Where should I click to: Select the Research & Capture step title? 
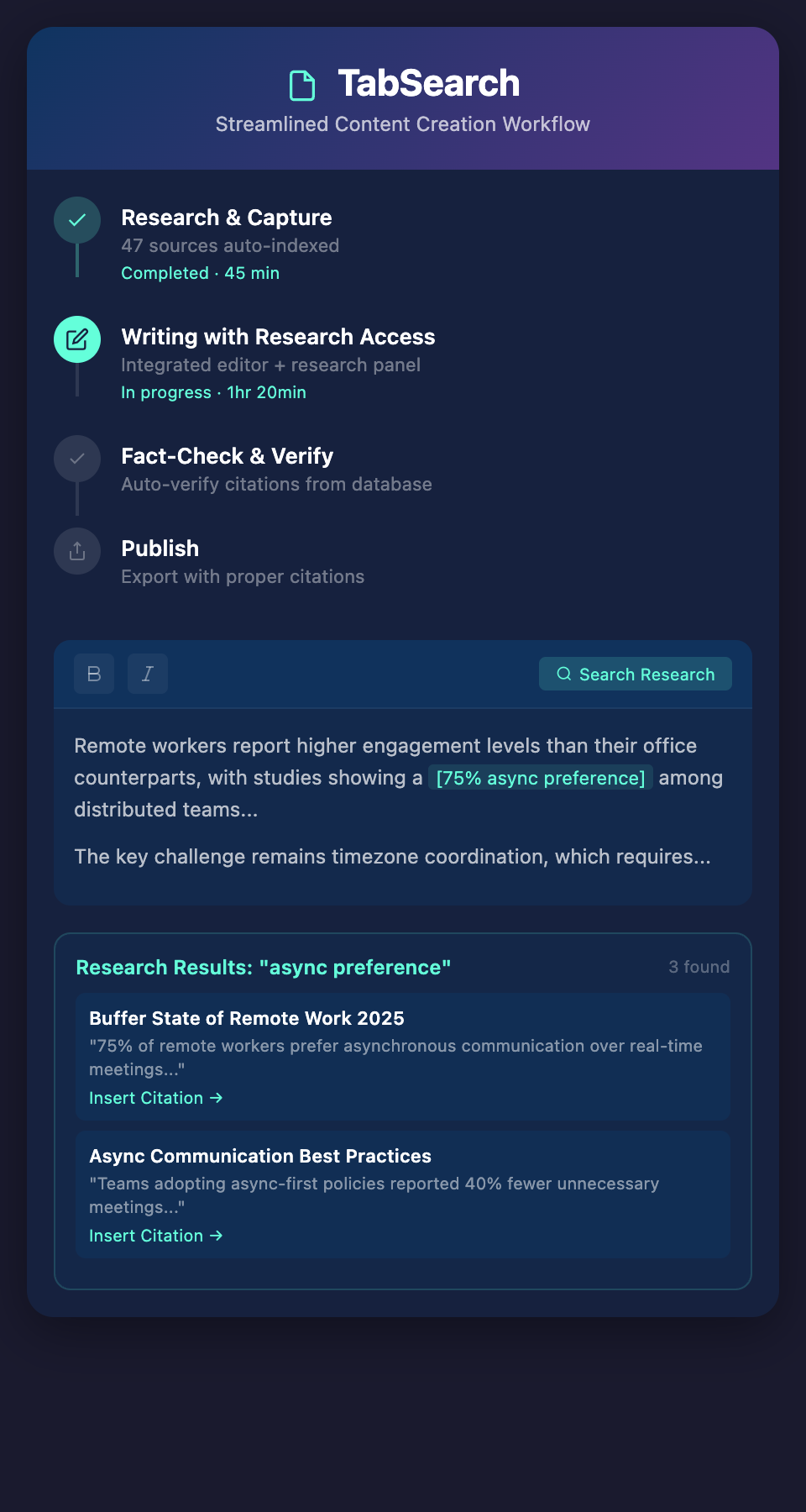coord(227,218)
